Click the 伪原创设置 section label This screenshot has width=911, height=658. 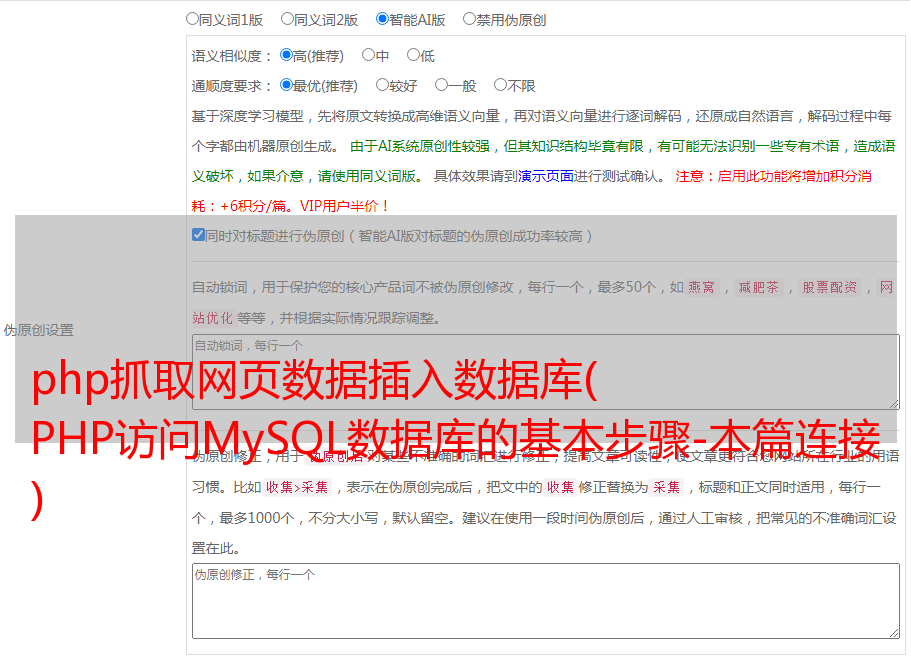click(x=39, y=330)
